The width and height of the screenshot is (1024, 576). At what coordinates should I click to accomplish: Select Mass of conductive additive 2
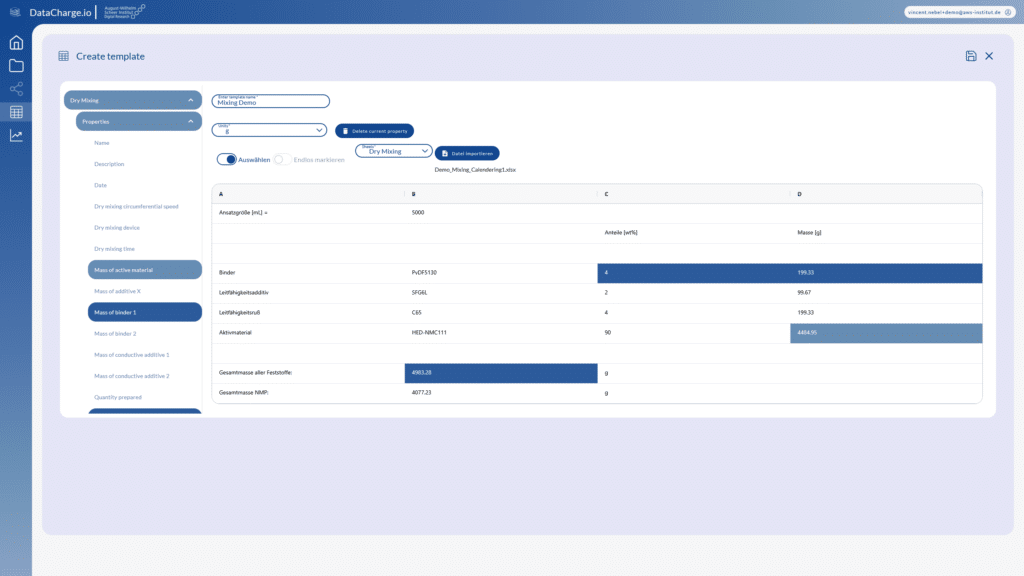(131, 376)
